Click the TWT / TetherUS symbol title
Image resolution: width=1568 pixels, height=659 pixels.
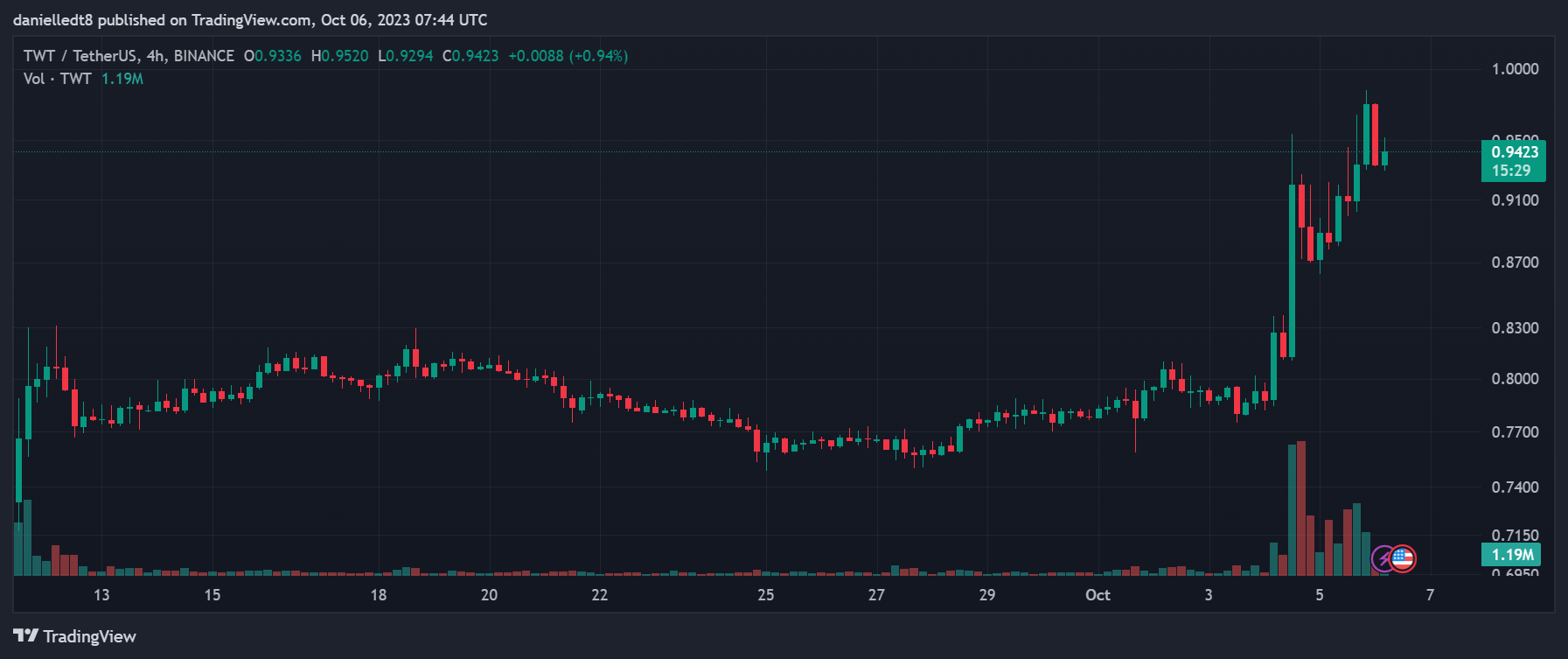(80, 56)
